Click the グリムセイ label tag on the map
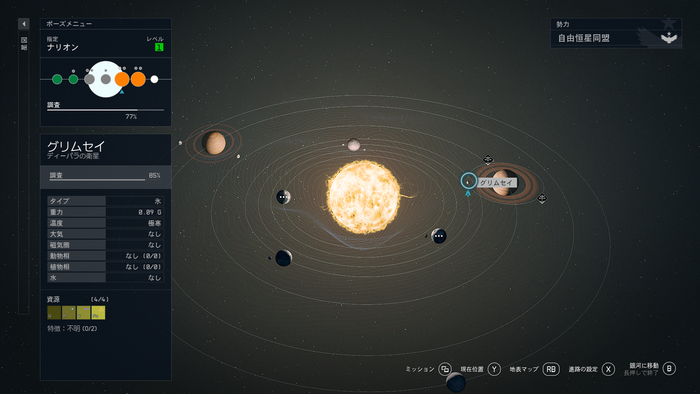 [497, 183]
